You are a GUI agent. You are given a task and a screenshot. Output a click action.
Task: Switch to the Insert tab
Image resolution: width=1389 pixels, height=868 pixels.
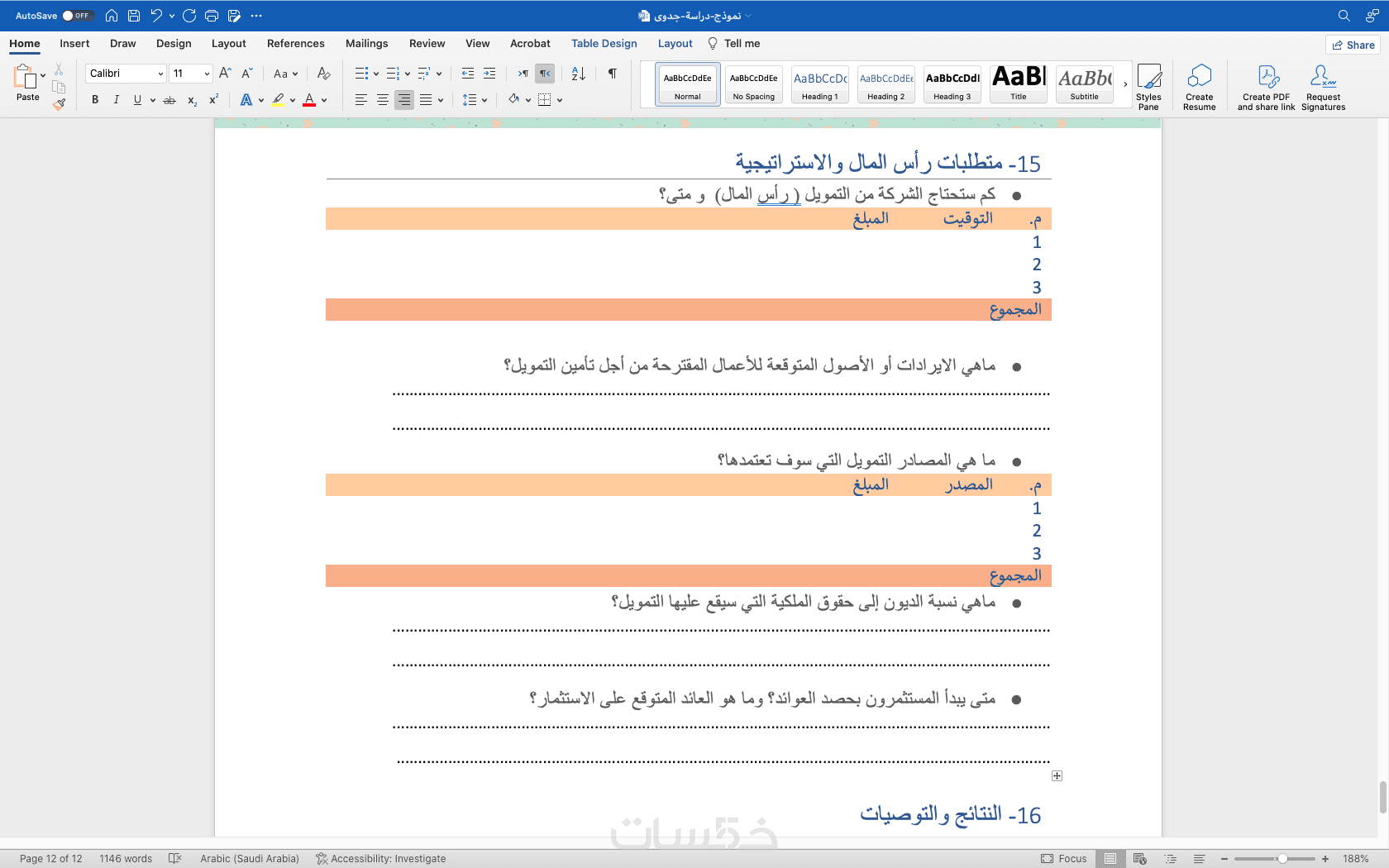74,44
